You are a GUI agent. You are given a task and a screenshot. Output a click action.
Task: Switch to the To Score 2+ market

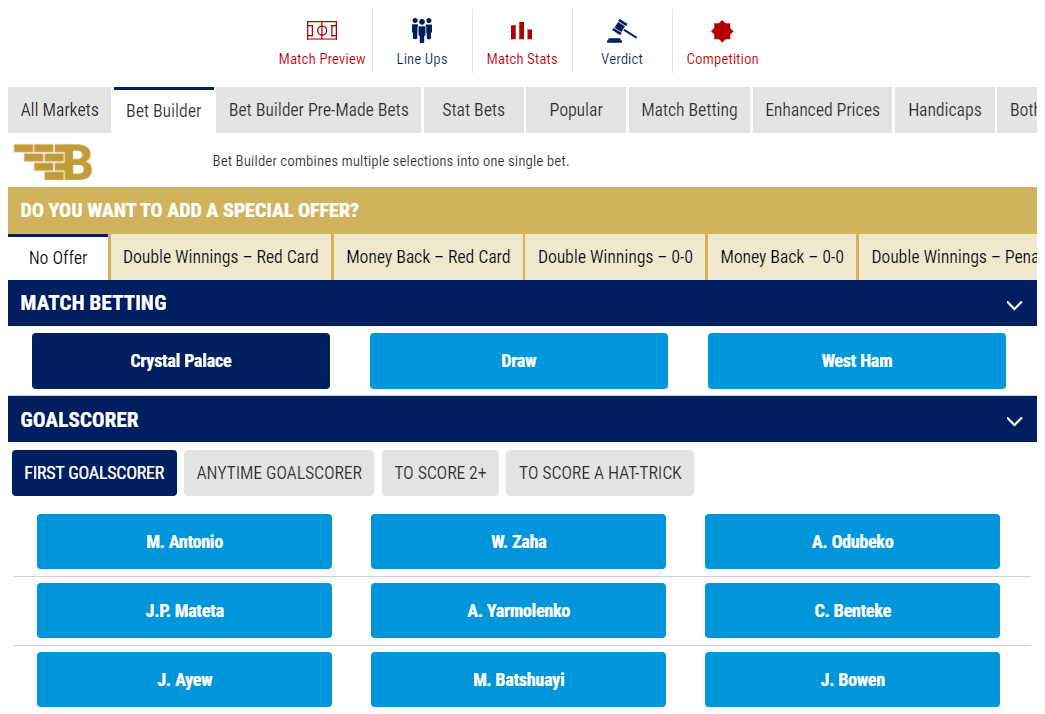pos(440,473)
